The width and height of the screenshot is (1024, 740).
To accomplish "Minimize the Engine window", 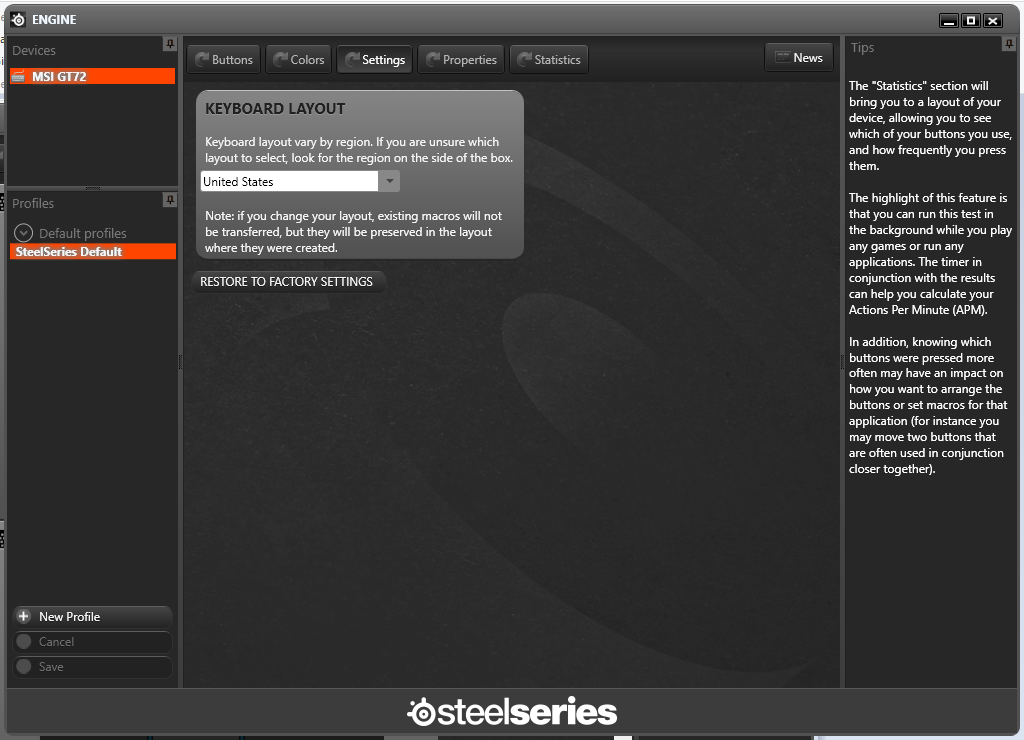I will pyautogui.click(x=949, y=21).
